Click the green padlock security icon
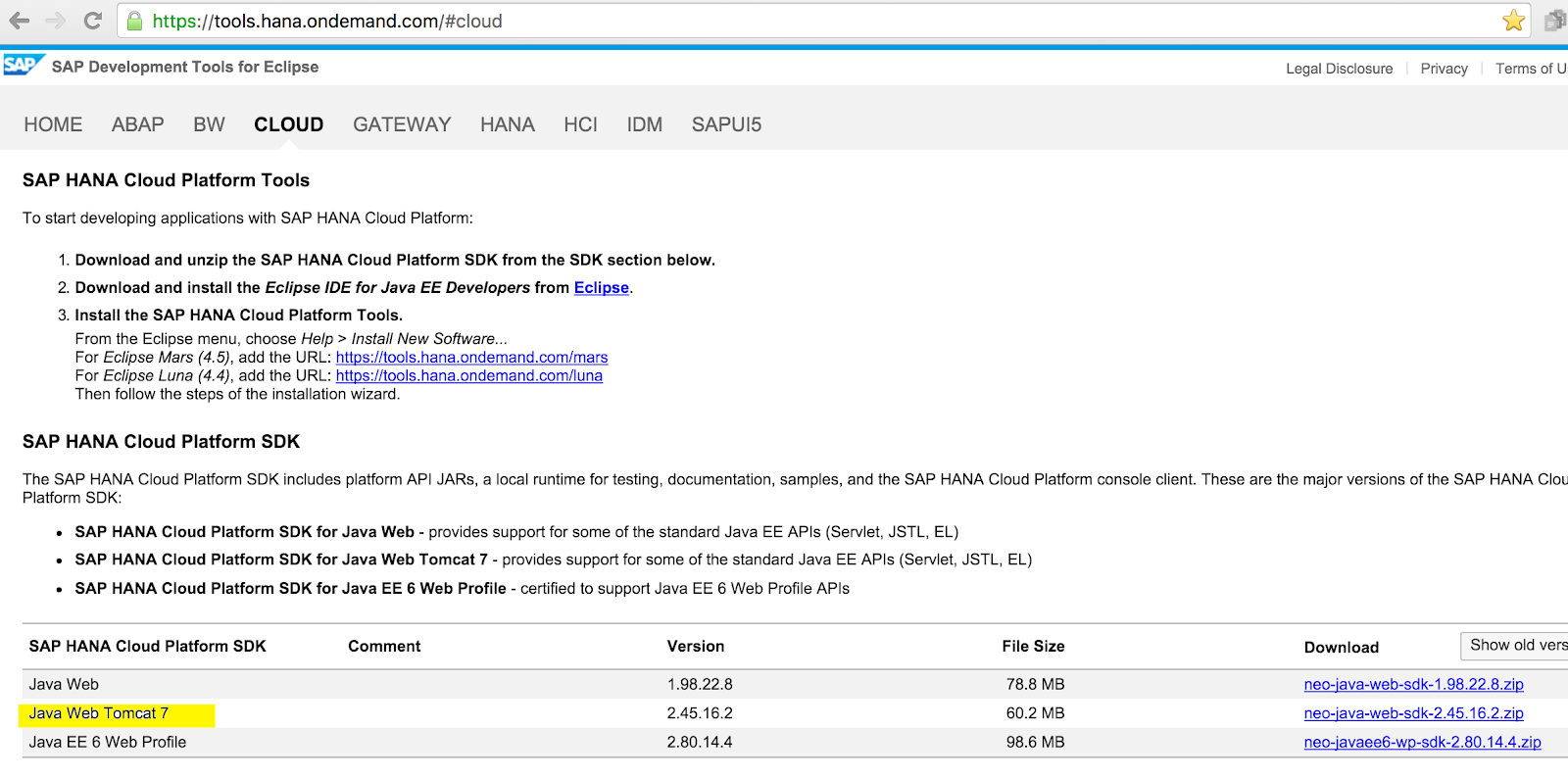 [x=135, y=21]
